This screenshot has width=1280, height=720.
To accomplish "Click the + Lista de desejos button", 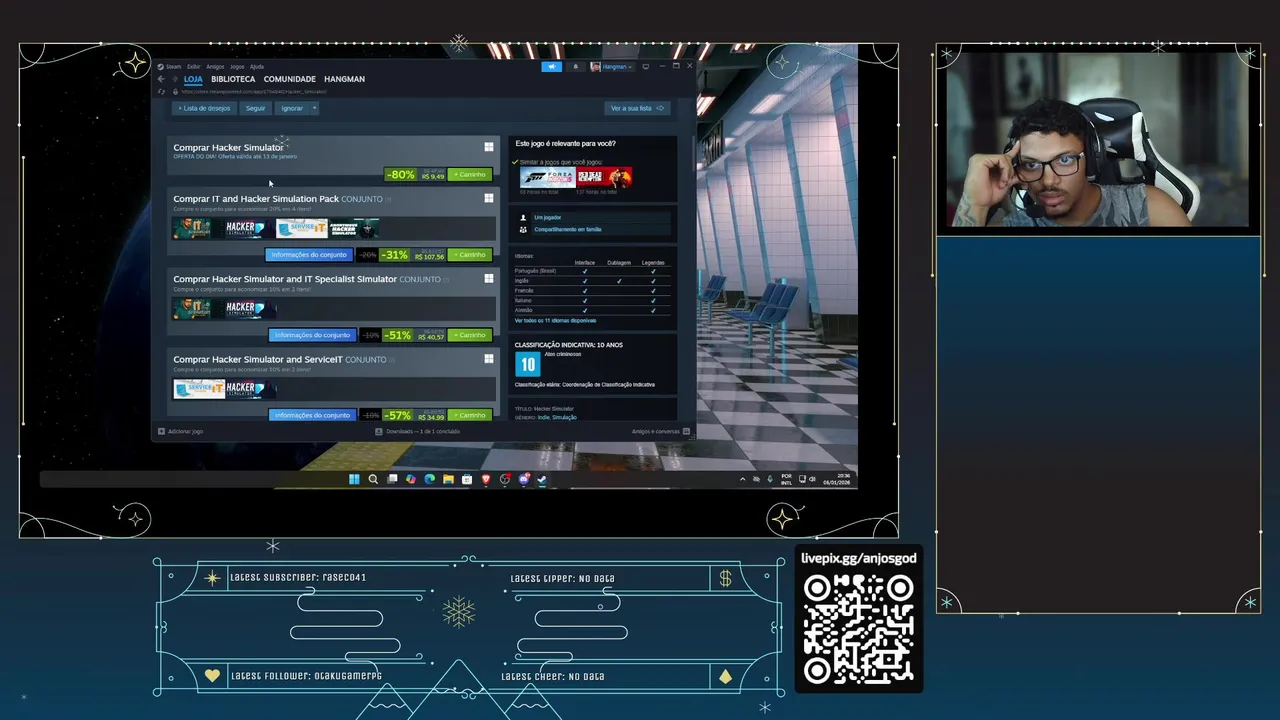I will pyautogui.click(x=204, y=108).
